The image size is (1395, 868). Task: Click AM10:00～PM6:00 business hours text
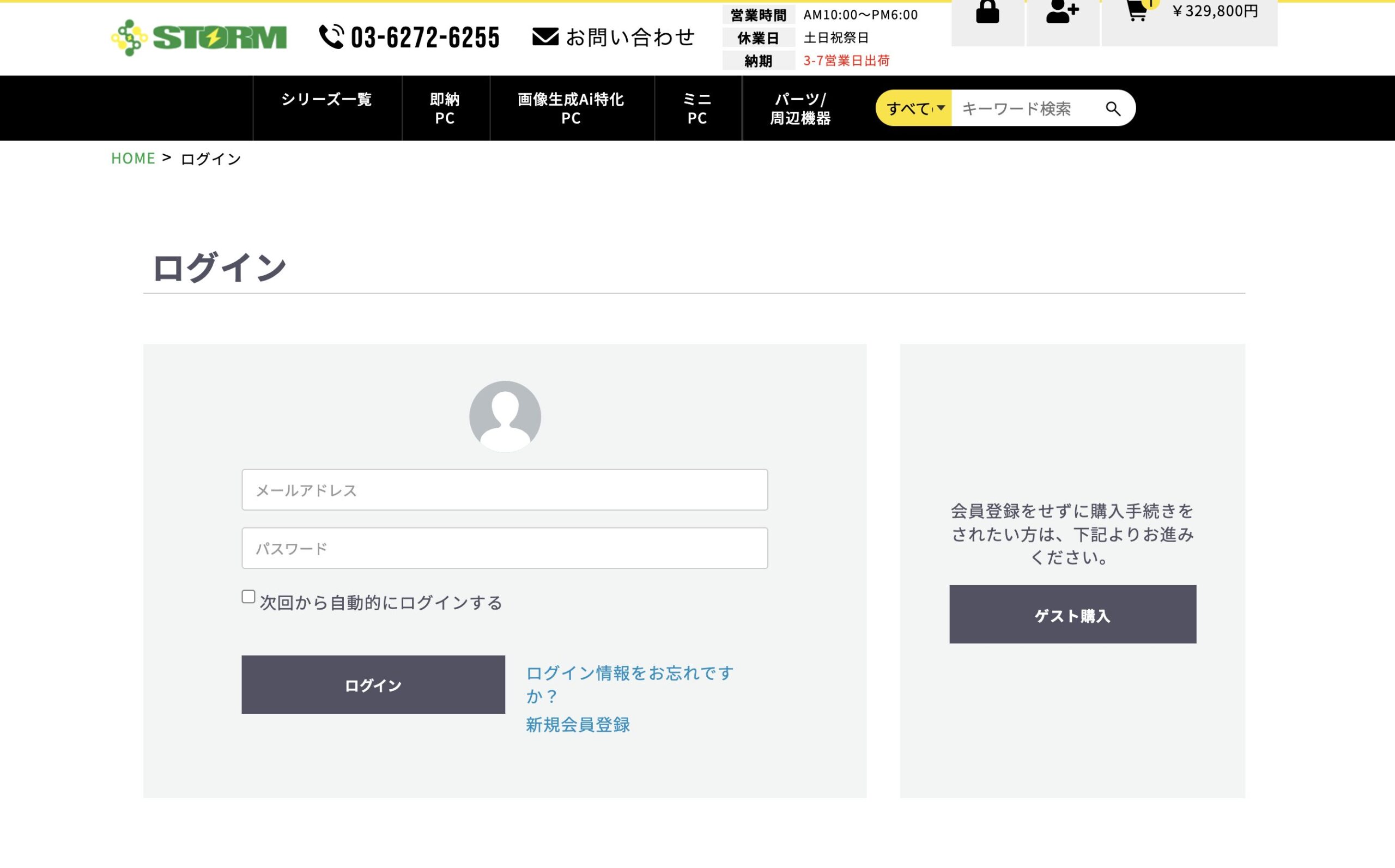860,15
